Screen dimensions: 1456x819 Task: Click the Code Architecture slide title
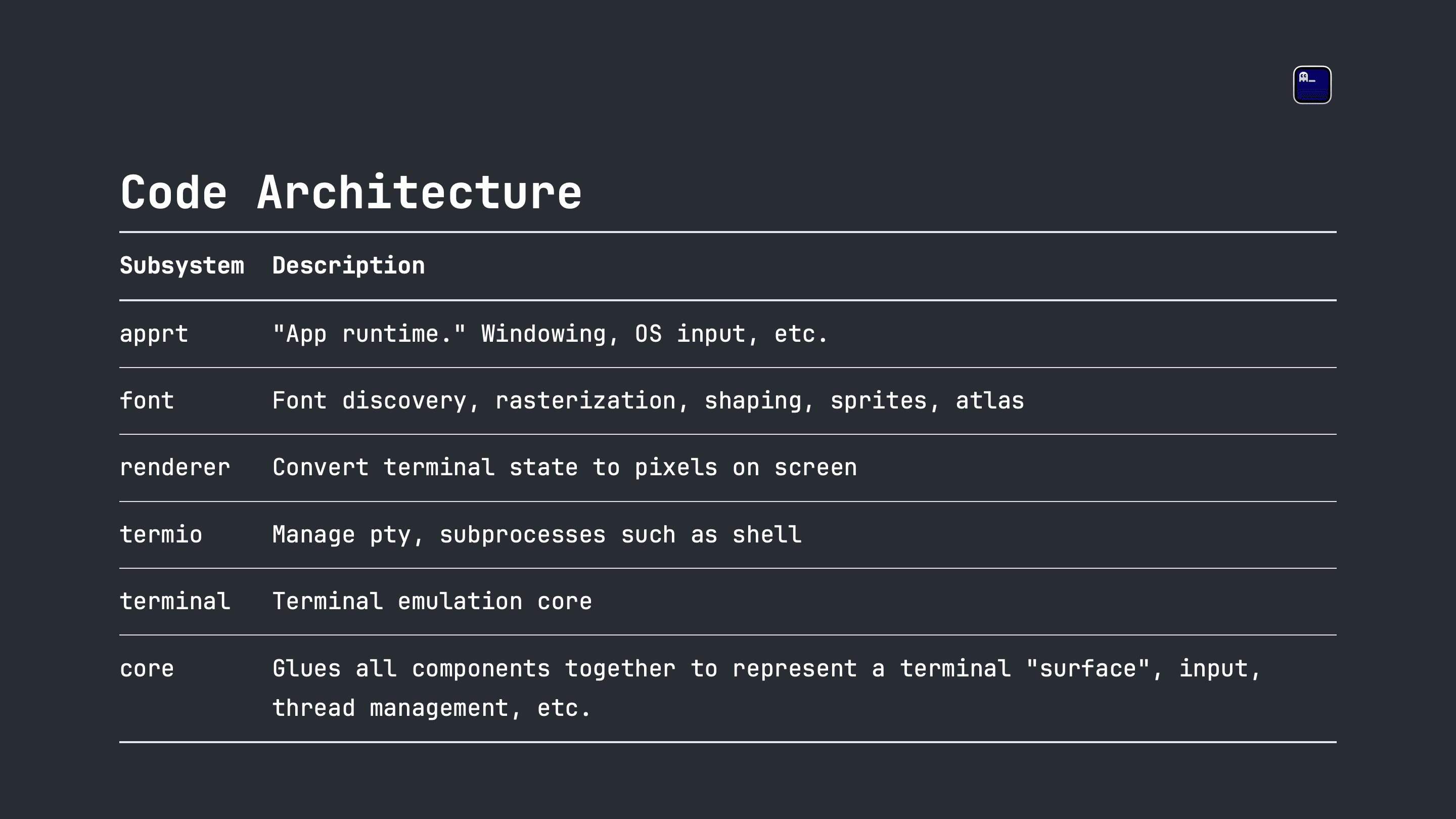351,193
